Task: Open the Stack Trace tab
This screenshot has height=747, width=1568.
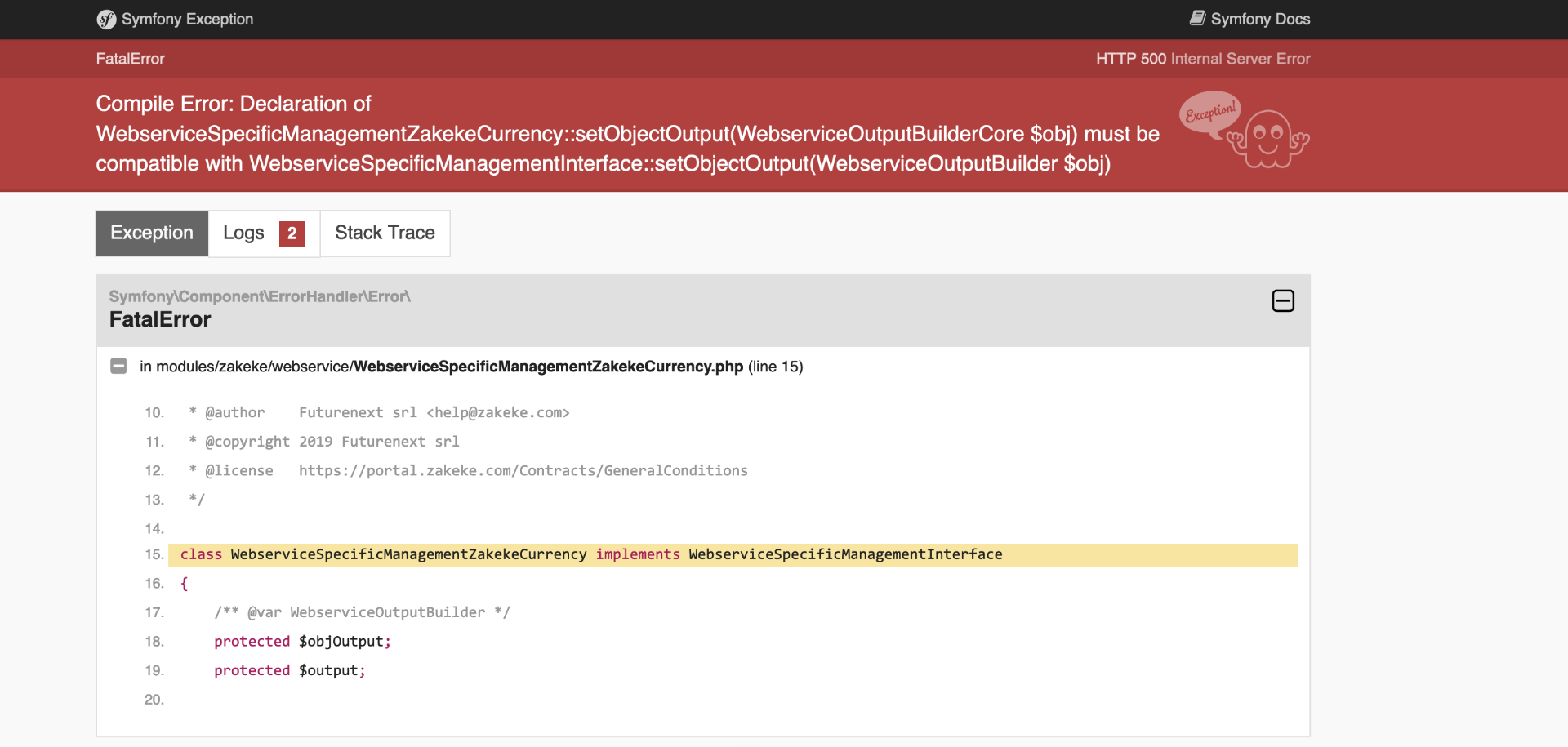Action: coord(385,233)
